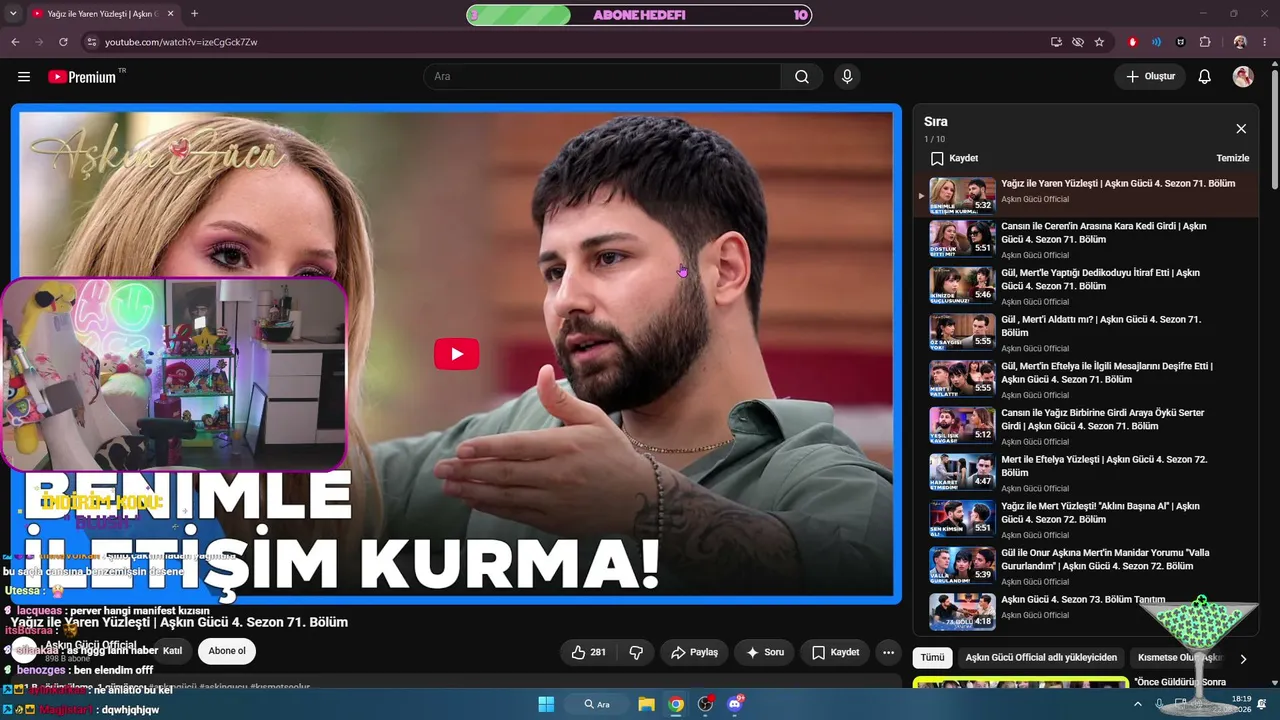Viewport: 1280px width, 720px height.
Task: Show hidden system tray icons
Action: (1137, 704)
